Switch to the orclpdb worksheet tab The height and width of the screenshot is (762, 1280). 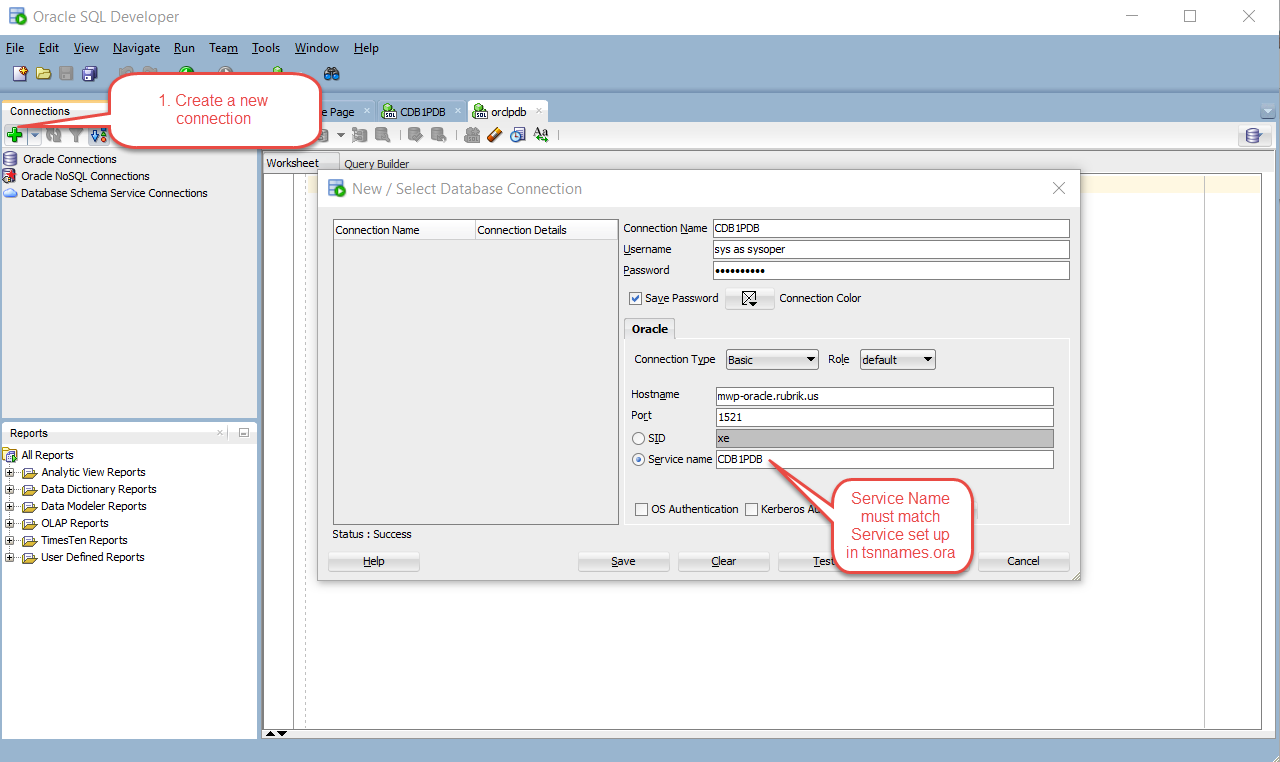point(508,111)
